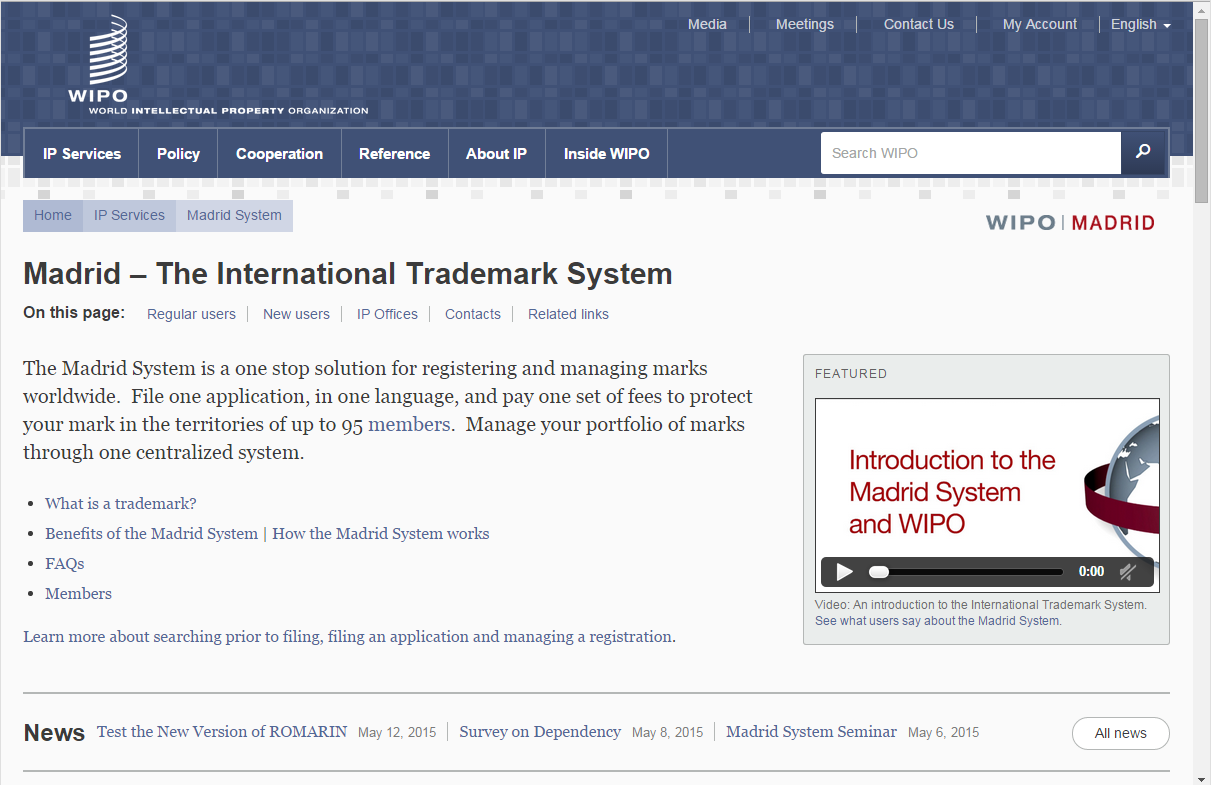The width and height of the screenshot is (1211, 785).
Task: Open 'Benefits of the Madrid System' link
Action: [151, 533]
